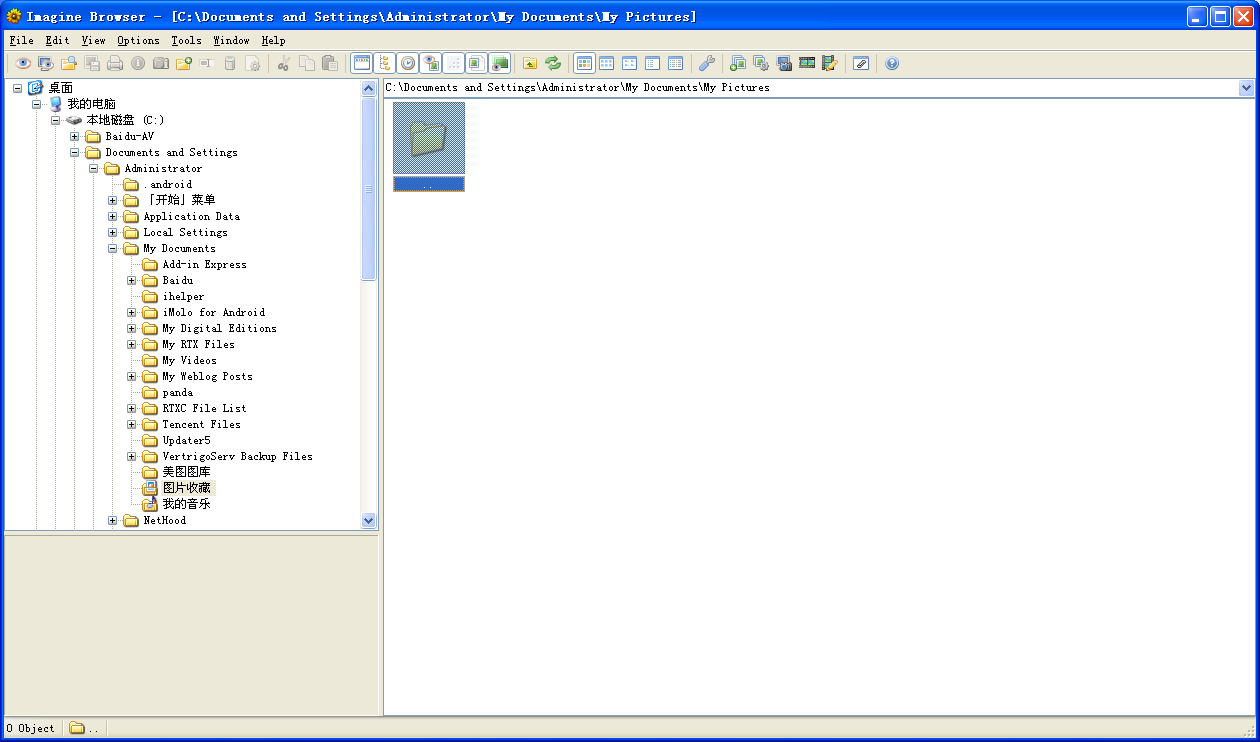Select the 我的音乐 folder
1260x742 pixels.
(186, 504)
